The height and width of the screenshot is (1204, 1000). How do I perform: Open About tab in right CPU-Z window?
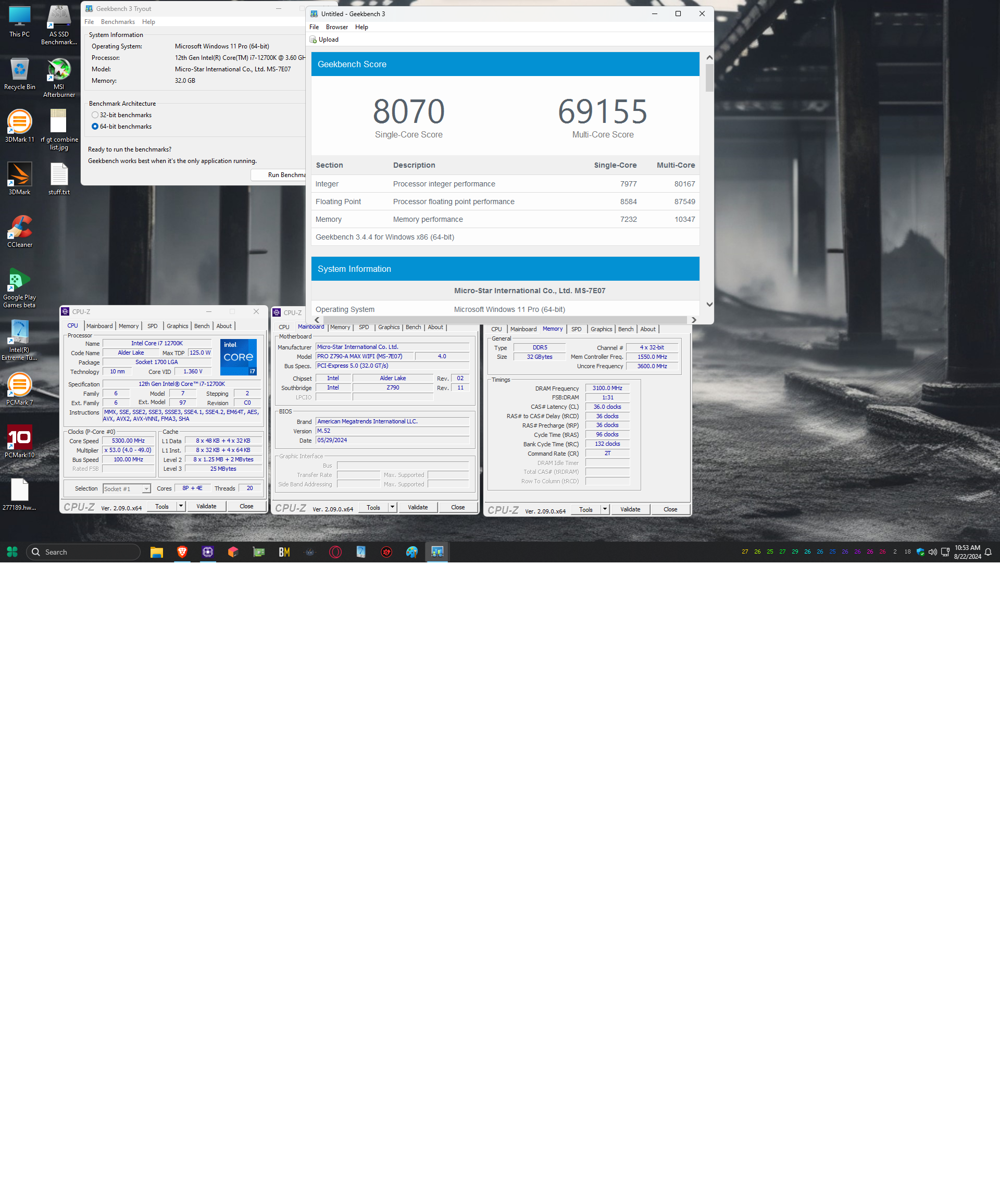click(648, 329)
